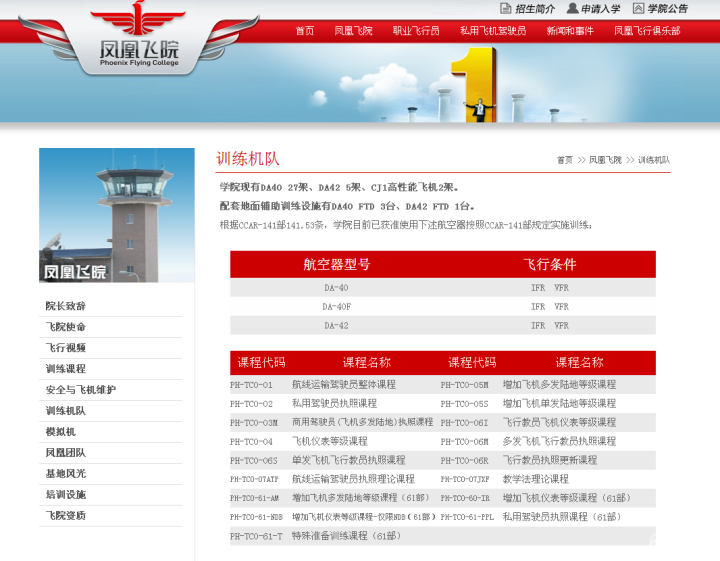The width and height of the screenshot is (720, 561).
Task: Select 训练机队 in the sidebar
Action: 65,410
